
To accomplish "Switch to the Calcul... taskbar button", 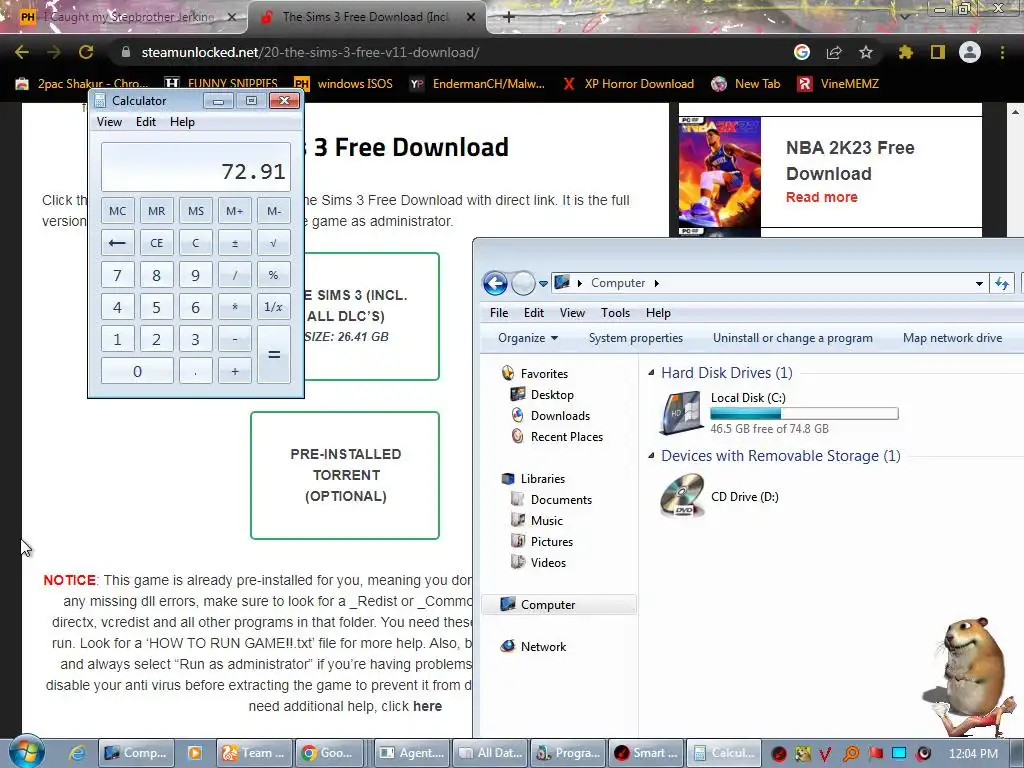I will coord(724,753).
